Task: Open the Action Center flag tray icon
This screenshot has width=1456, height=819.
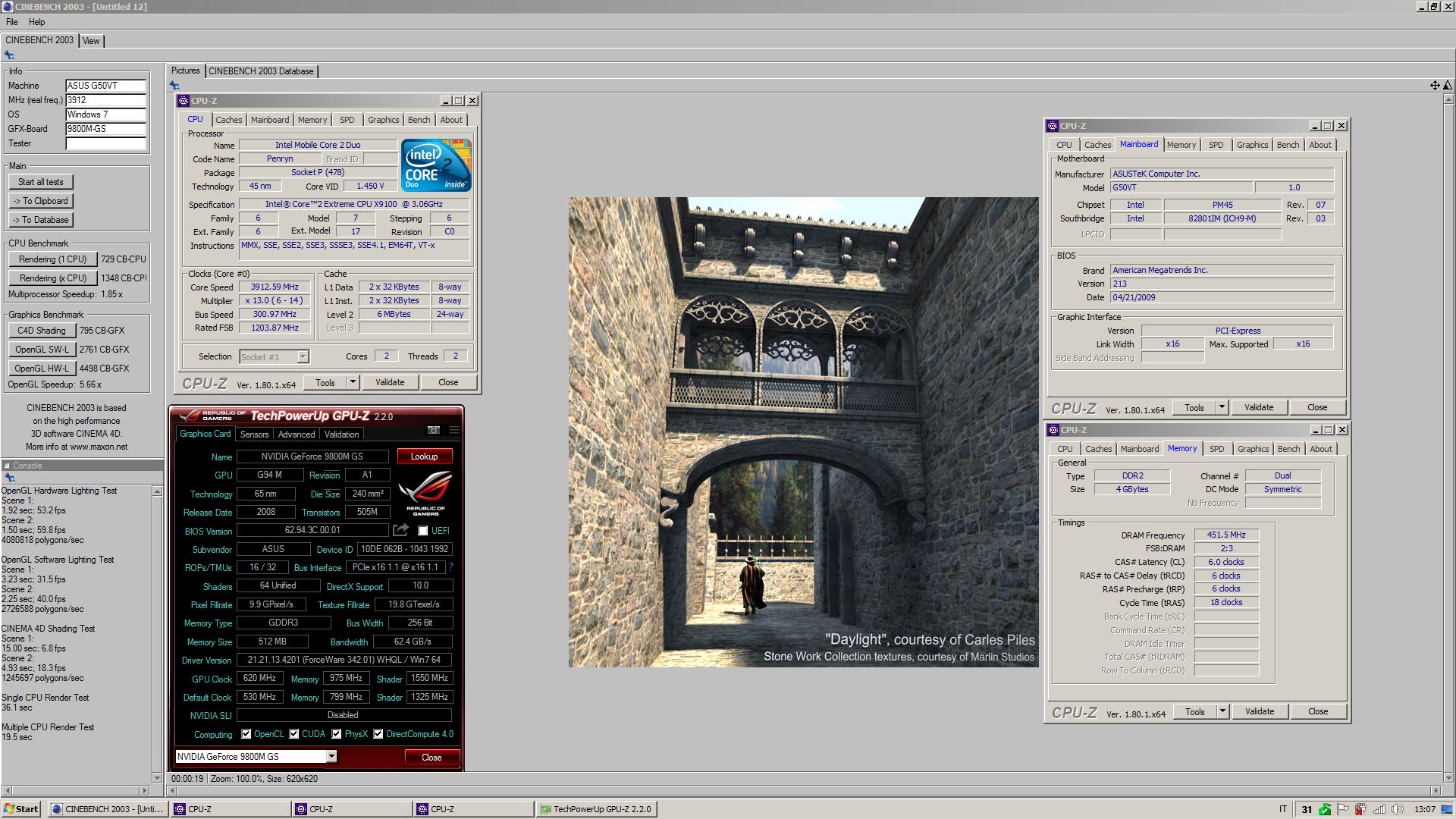Action: tap(1343, 809)
